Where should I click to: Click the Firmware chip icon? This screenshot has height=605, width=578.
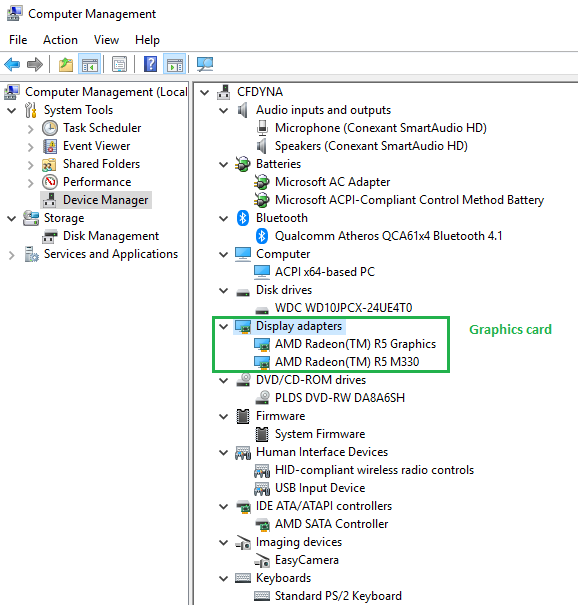tap(243, 416)
